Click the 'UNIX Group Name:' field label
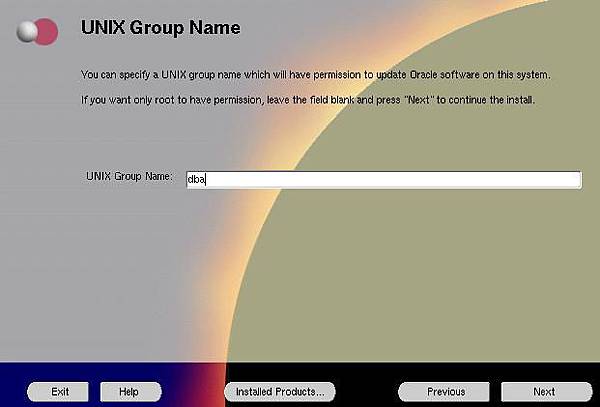This screenshot has width=600, height=407. 129,176
